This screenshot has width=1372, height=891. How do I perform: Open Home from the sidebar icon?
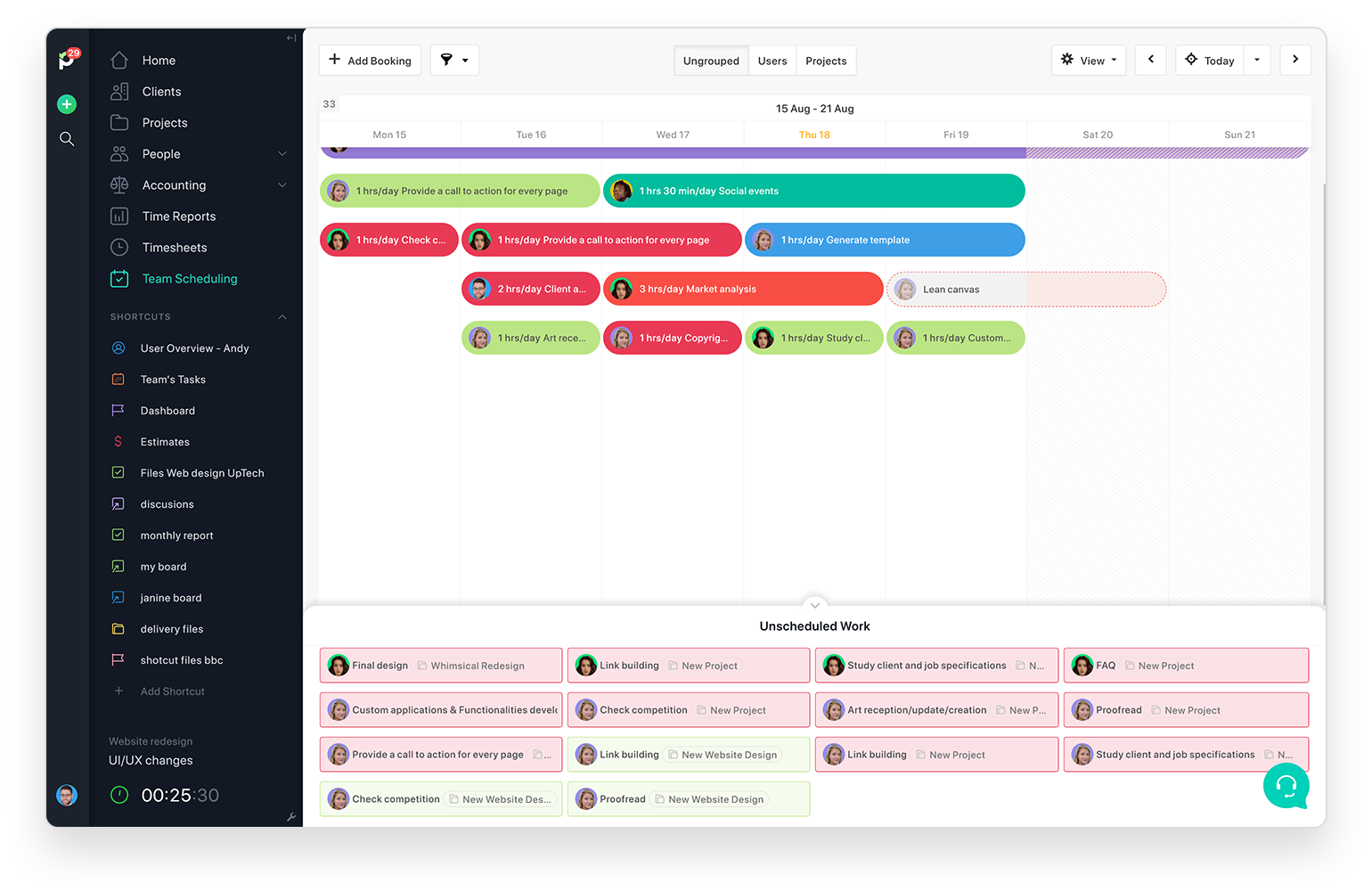[119, 60]
